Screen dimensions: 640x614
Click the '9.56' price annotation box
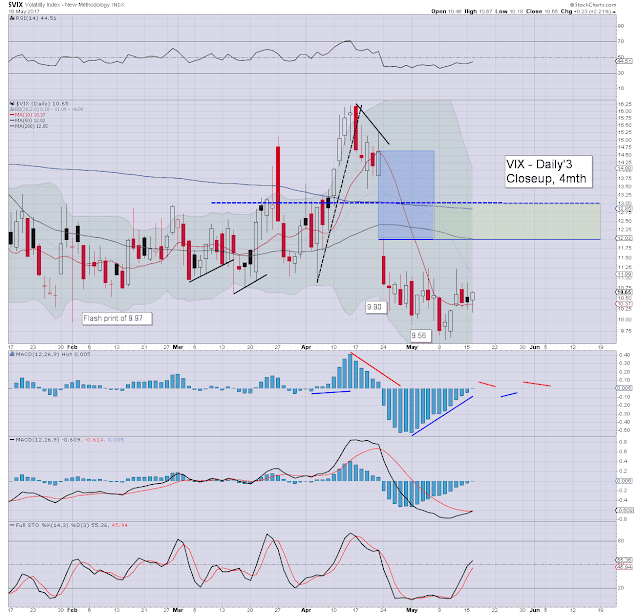pyautogui.click(x=420, y=336)
